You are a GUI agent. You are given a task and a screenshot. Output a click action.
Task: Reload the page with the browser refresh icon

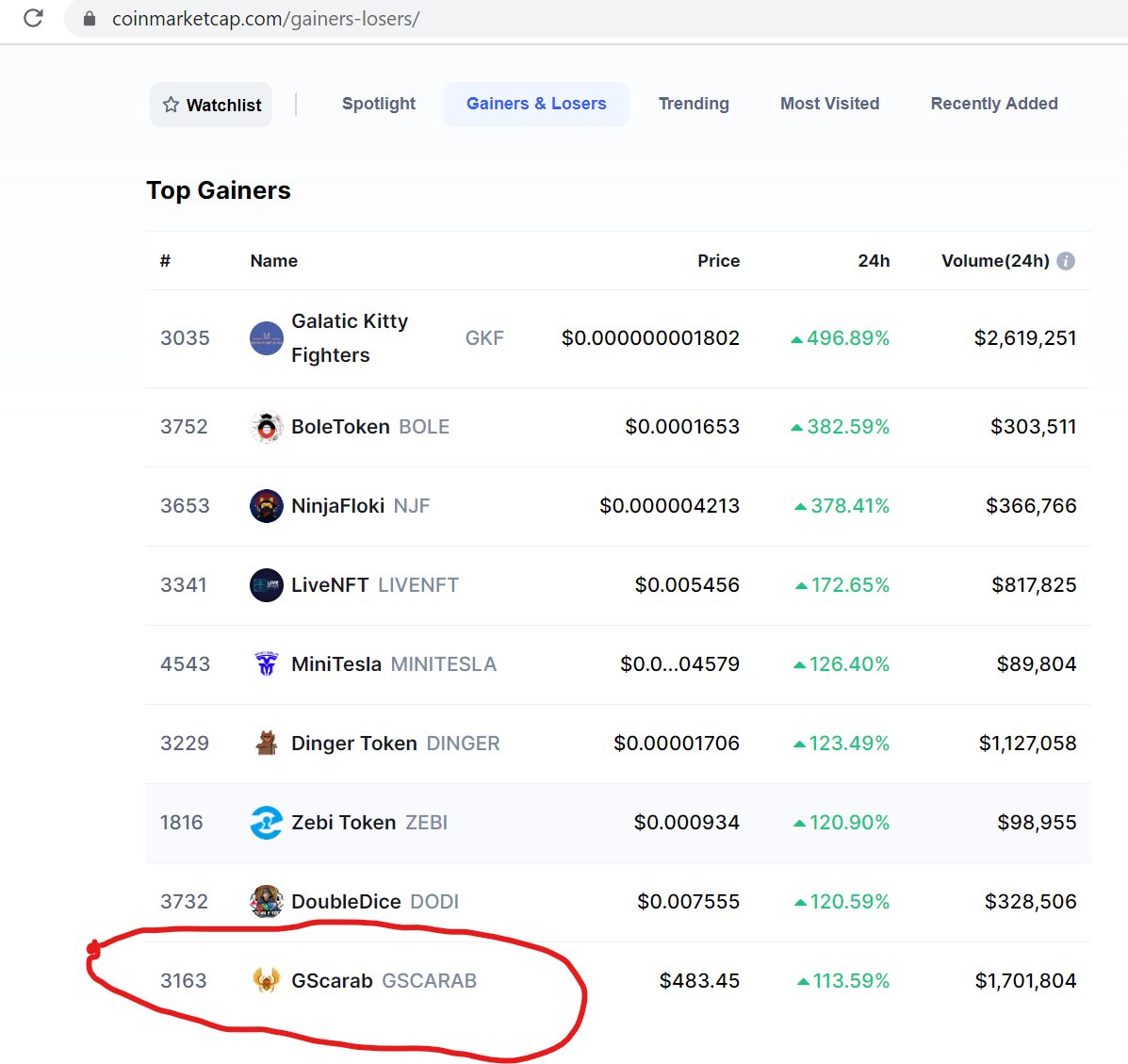click(x=33, y=18)
